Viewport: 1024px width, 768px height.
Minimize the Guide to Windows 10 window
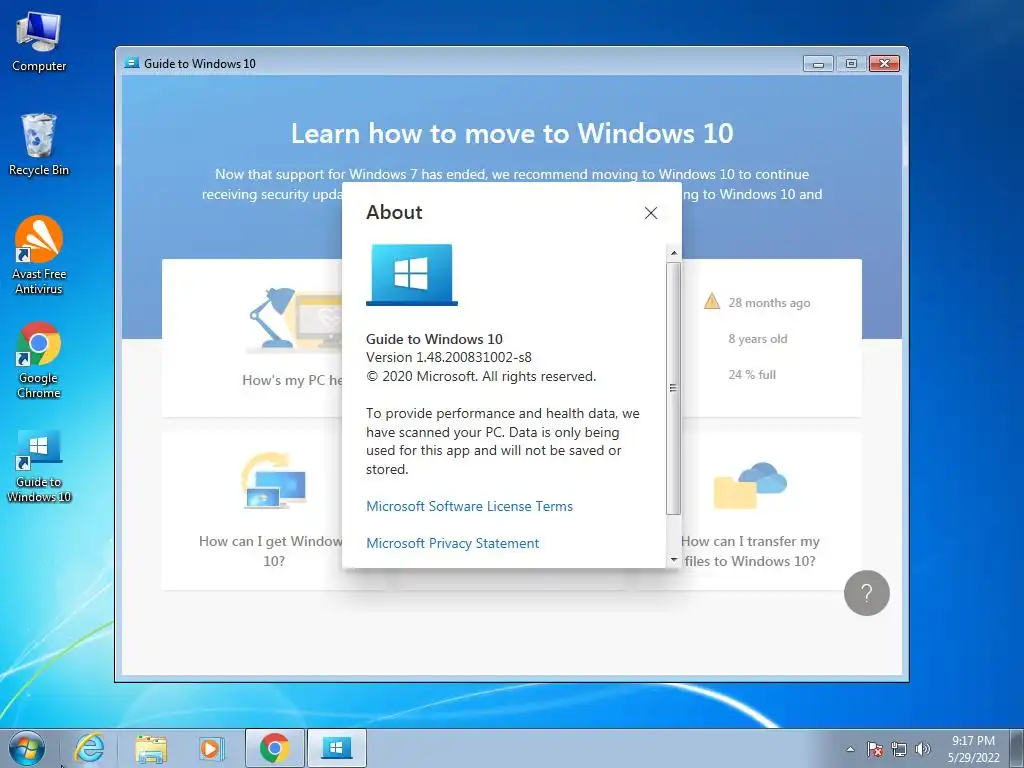pos(818,63)
